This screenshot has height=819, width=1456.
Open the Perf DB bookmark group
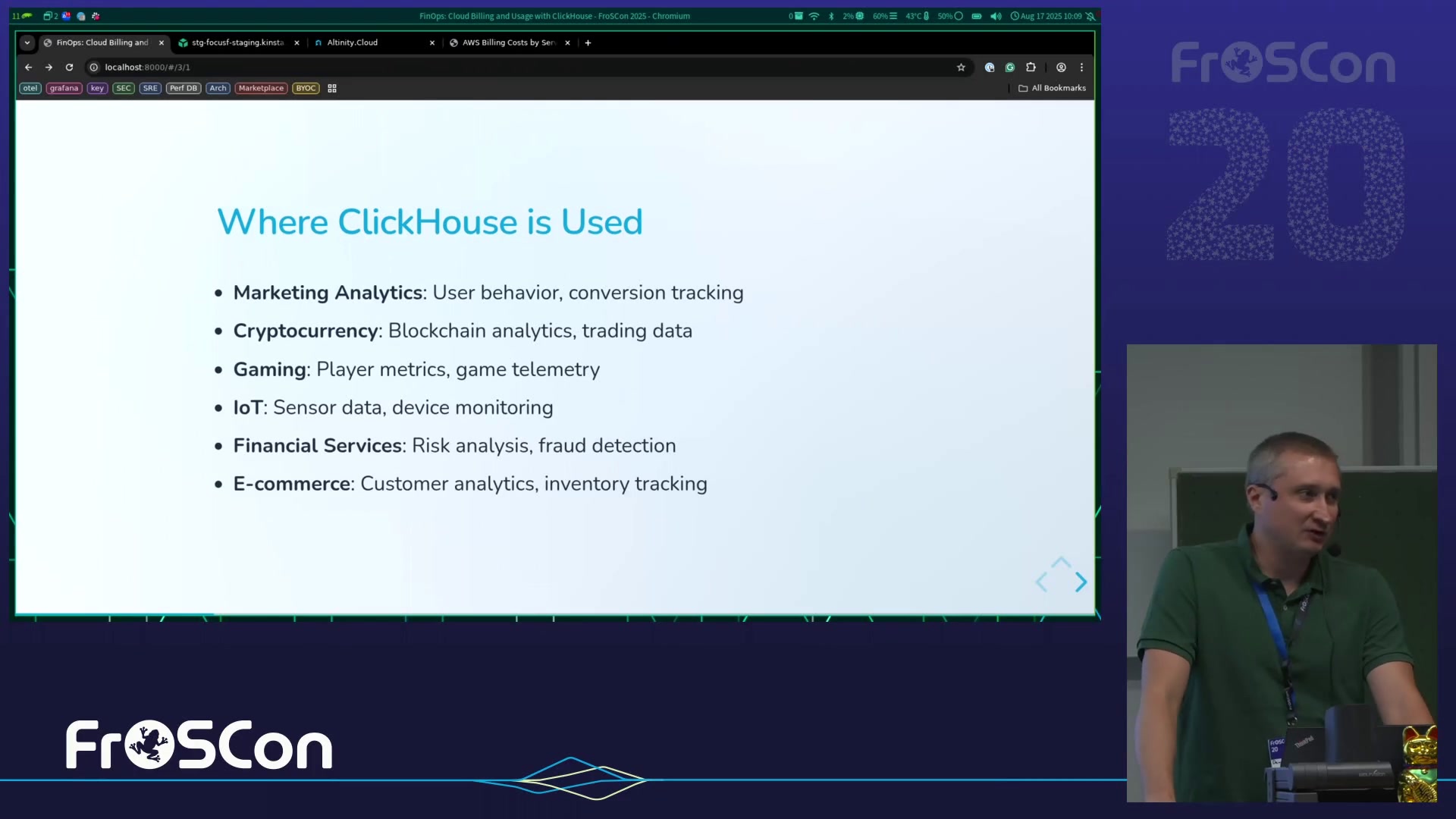tap(184, 89)
